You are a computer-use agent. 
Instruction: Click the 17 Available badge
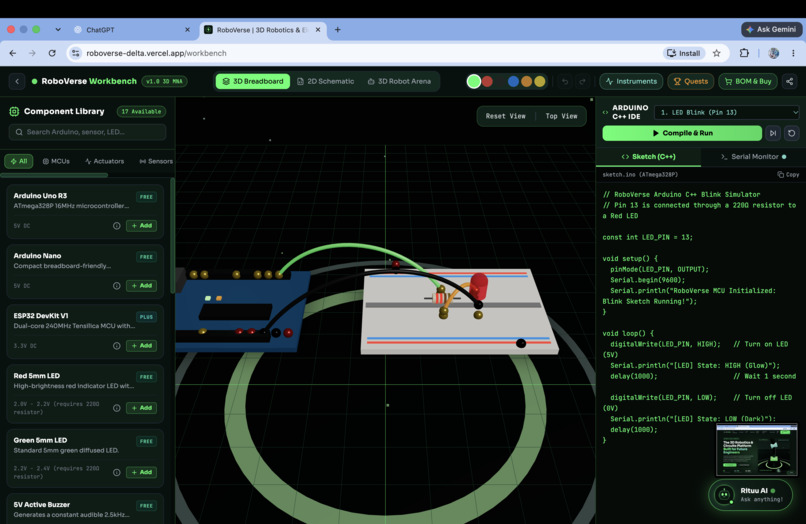(x=141, y=112)
